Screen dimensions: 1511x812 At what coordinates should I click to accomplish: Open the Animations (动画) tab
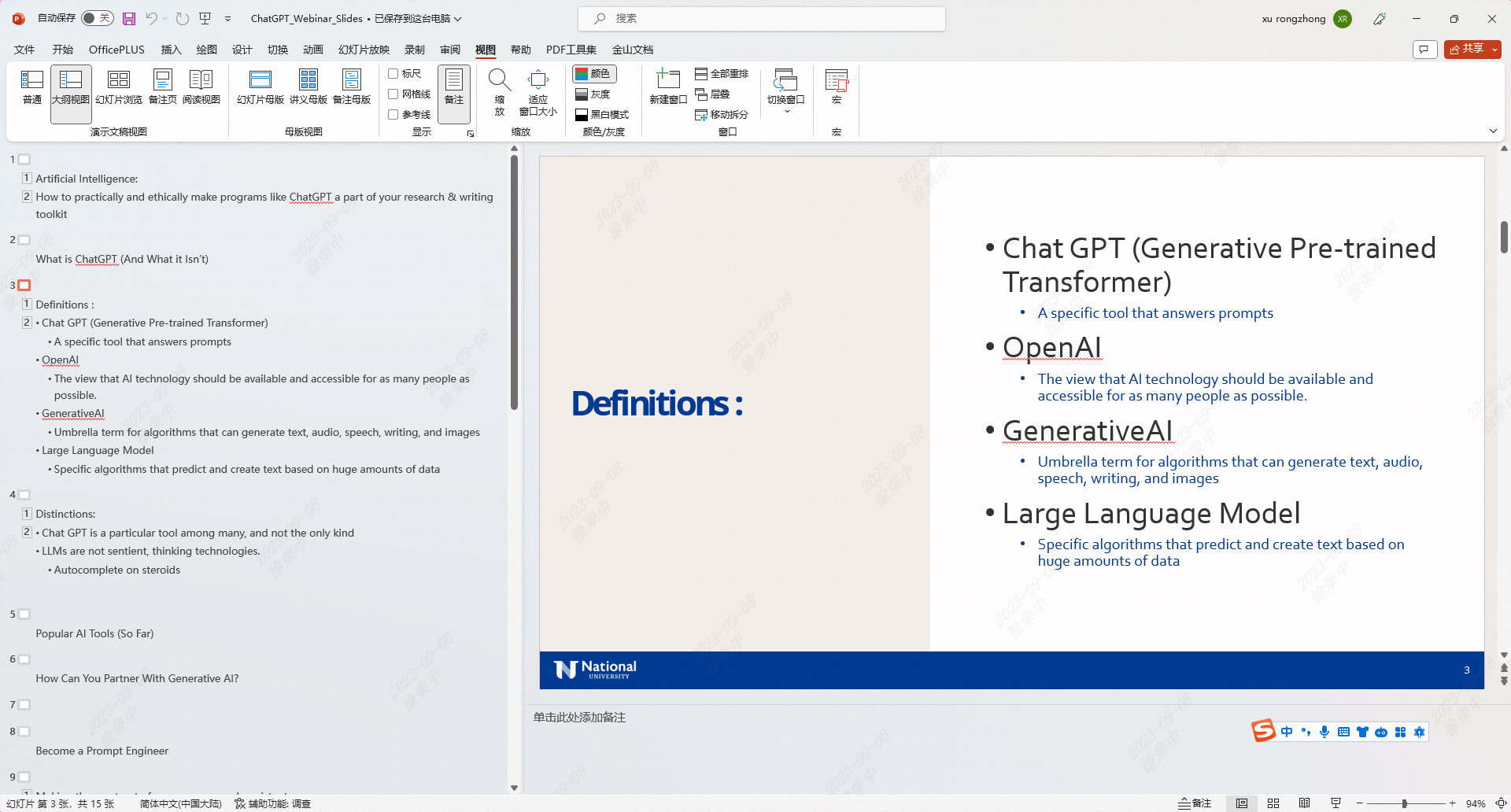click(x=312, y=50)
